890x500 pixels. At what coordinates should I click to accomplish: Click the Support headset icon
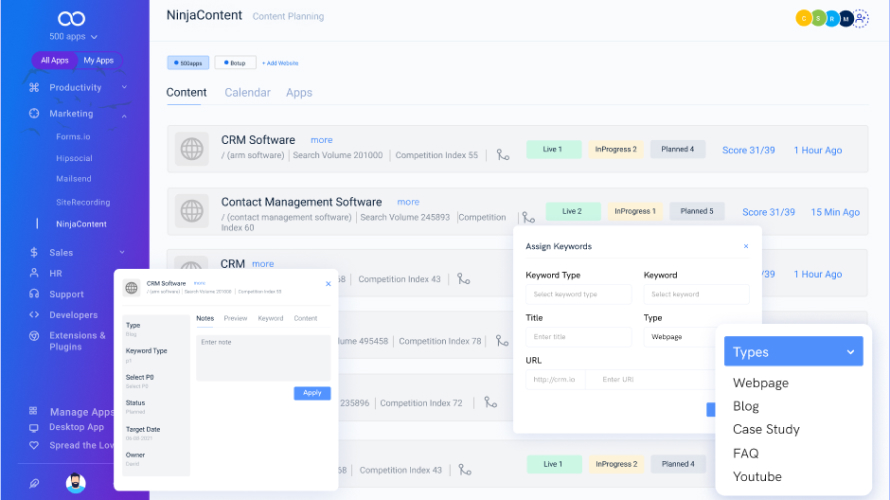point(34,294)
